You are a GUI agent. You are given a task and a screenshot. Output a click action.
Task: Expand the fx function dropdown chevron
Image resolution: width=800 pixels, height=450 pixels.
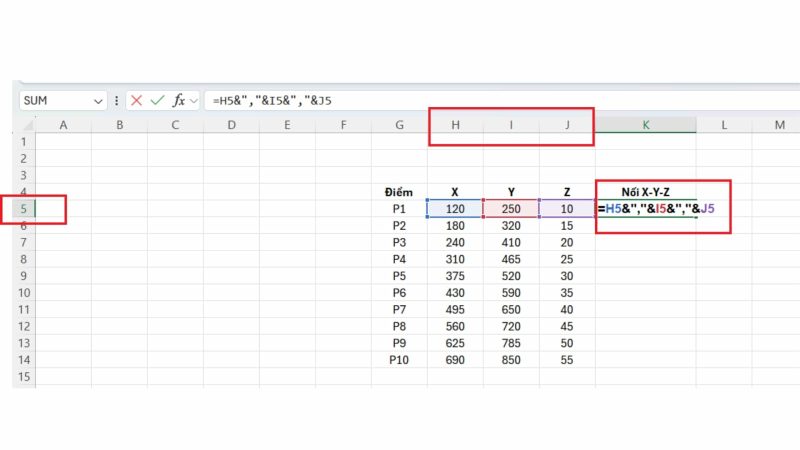click(x=194, y=101)
